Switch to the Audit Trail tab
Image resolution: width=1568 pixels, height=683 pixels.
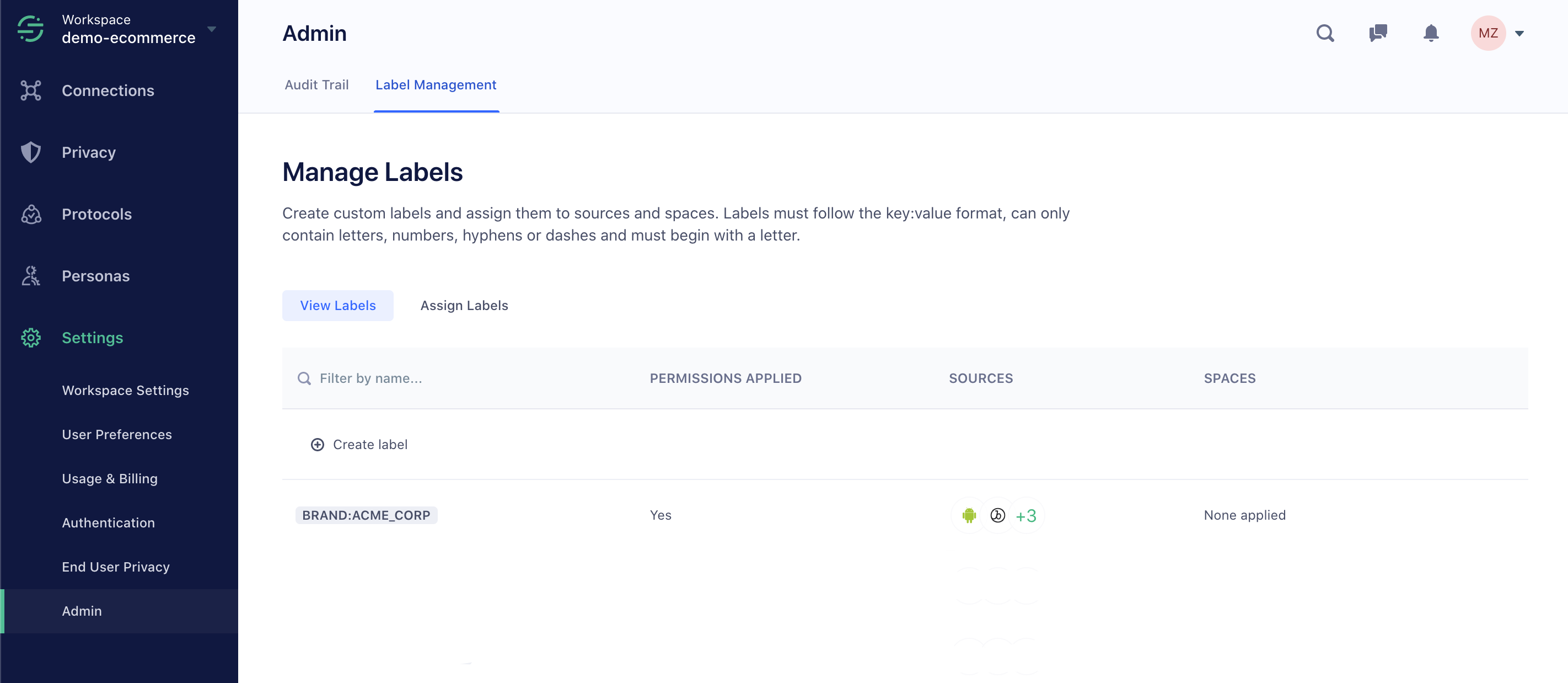point(316,85)
